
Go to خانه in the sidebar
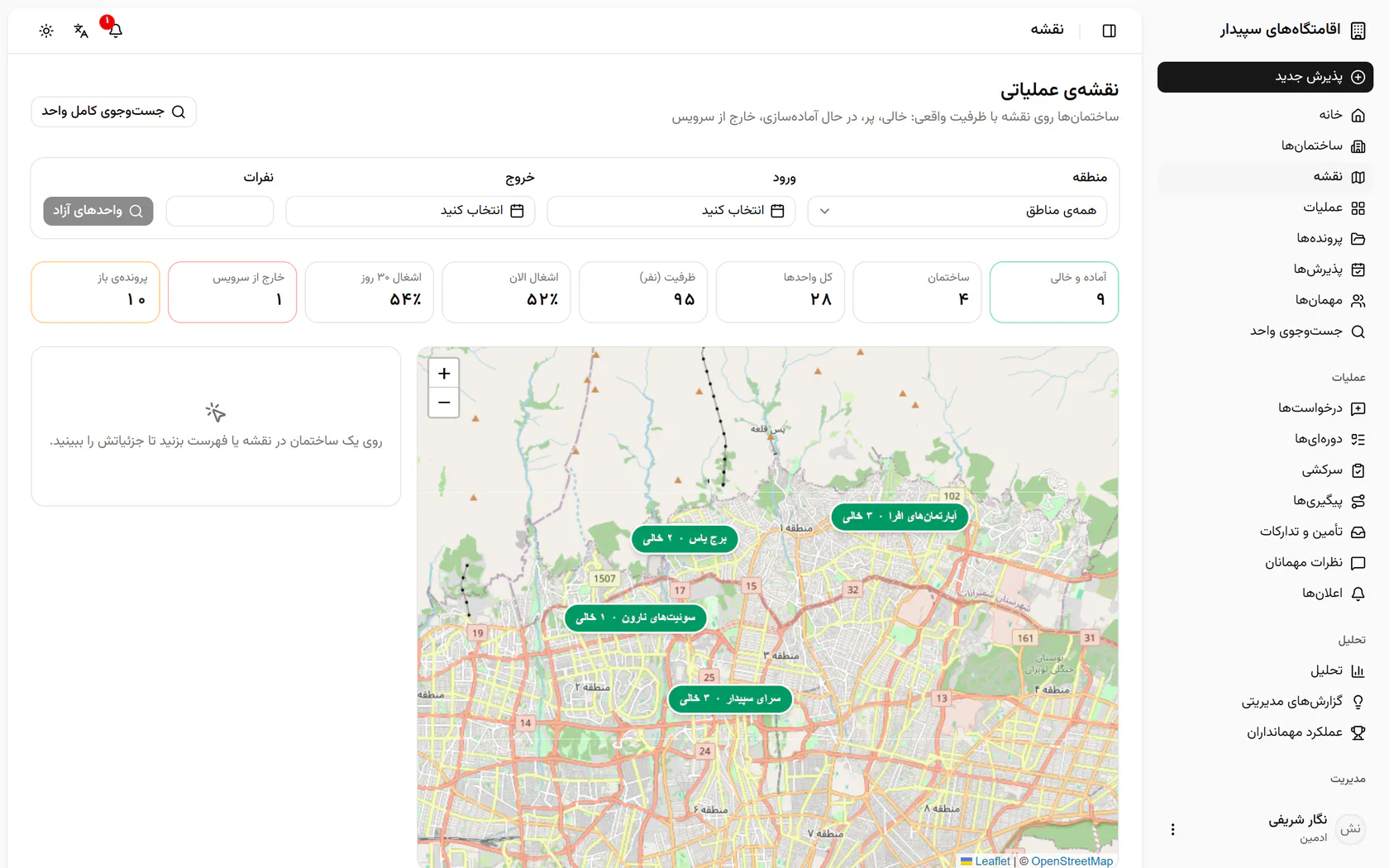pos(1265,115)
